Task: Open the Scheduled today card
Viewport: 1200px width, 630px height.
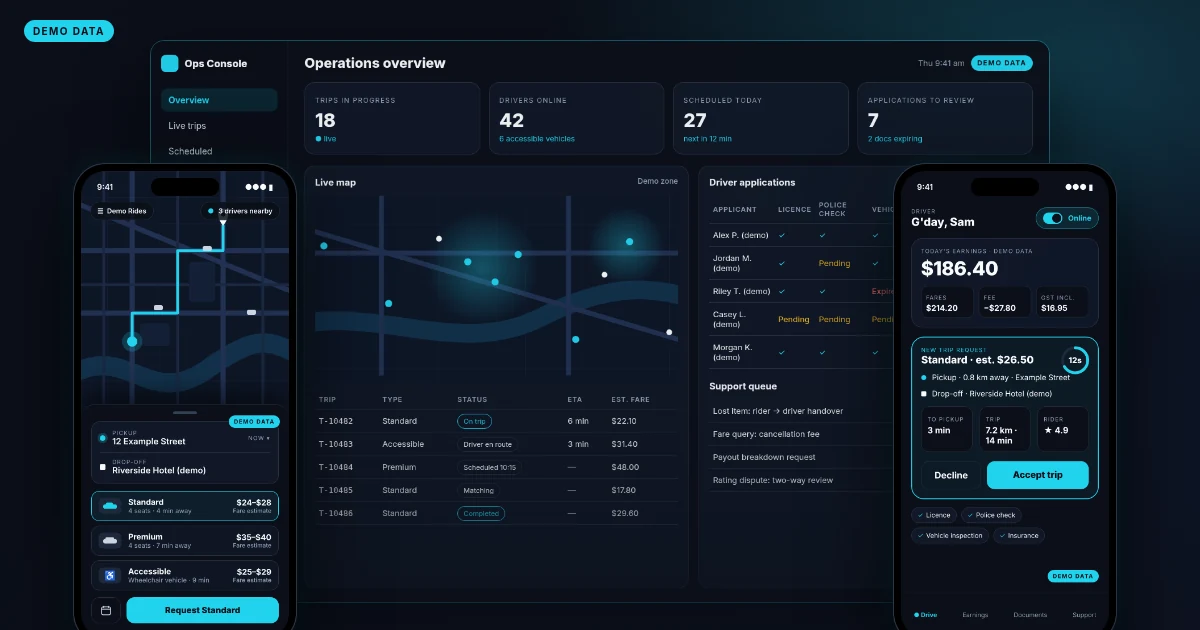Action: point(760,118)
